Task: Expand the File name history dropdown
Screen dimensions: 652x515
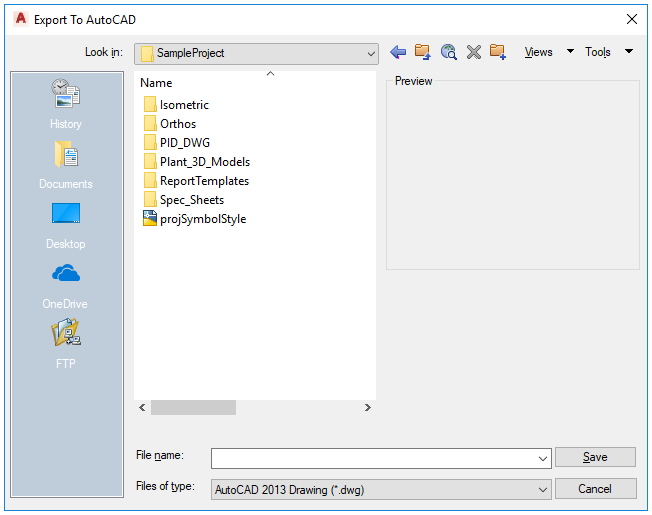Action: (x=542, y=458)
